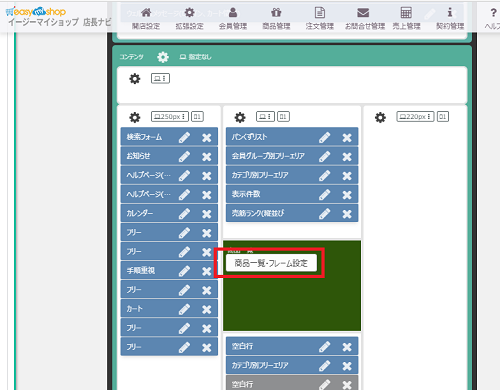This screenshot has width=500, height=390.
Task: Edit the お知らせ block
Action: tap(184, 156)
